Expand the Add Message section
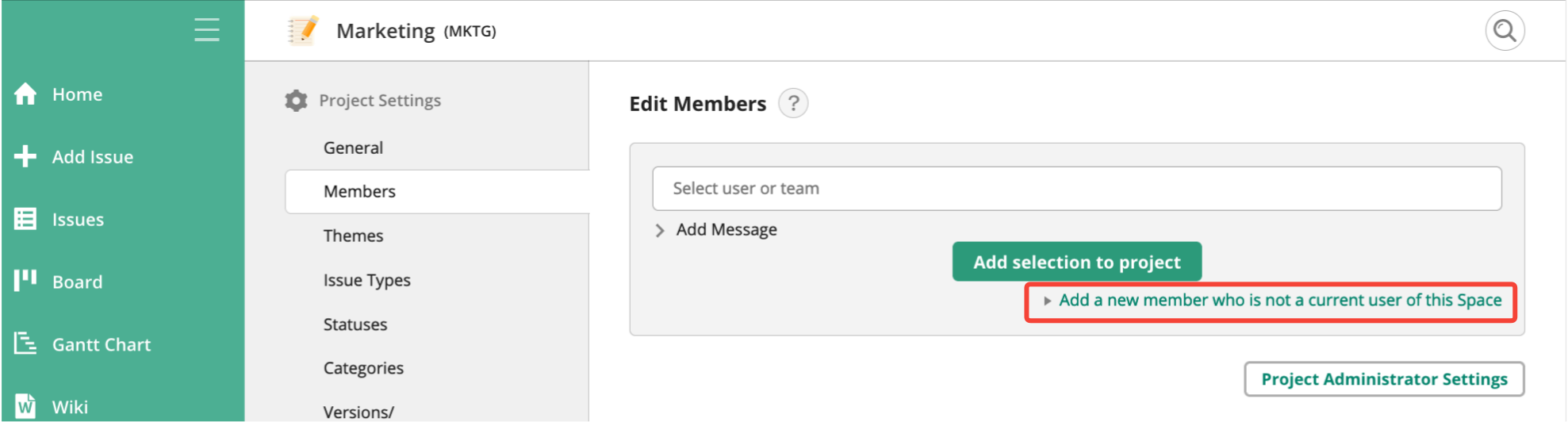 pos(716,230)
